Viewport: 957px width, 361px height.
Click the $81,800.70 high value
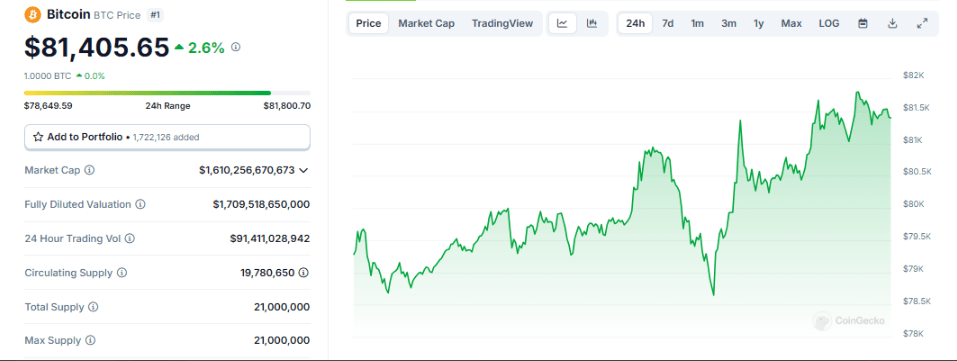(287, 106)
